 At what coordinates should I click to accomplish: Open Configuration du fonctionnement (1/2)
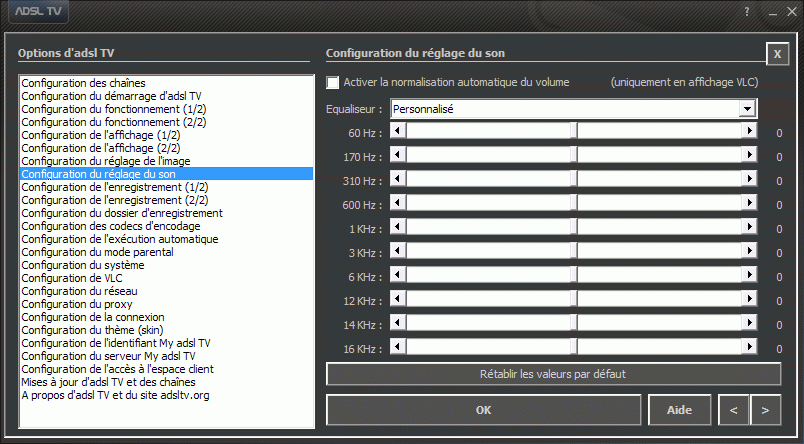pyautogui.click(x=166, y=109)
